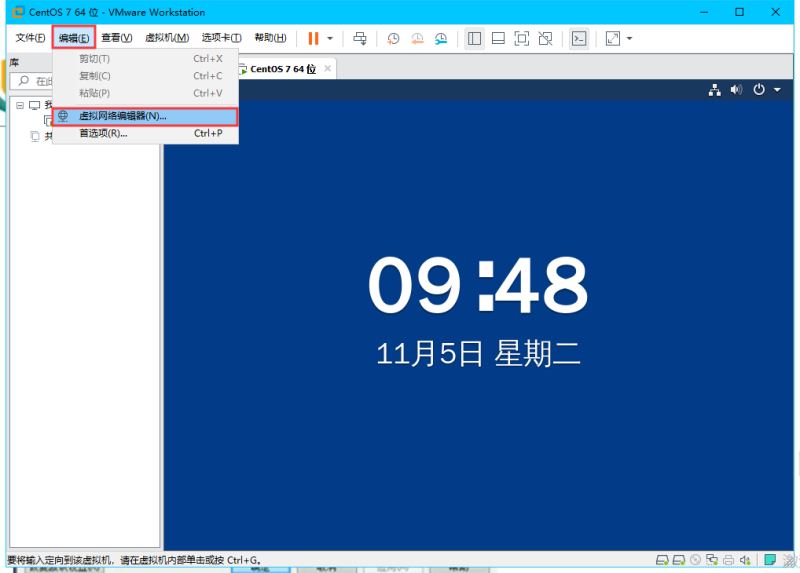The height and width of the screenshot is (573, 800).
Task: Enter full screen mode via toolbar icon
Action: [521, 38]
